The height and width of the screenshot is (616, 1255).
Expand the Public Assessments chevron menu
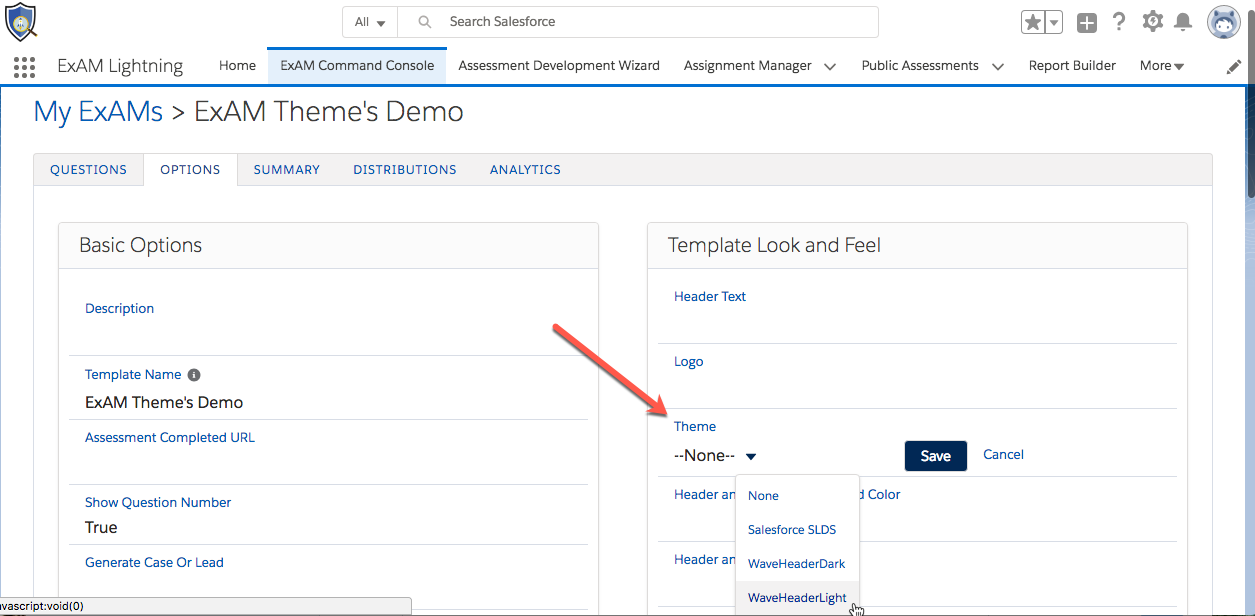(998, 67)
